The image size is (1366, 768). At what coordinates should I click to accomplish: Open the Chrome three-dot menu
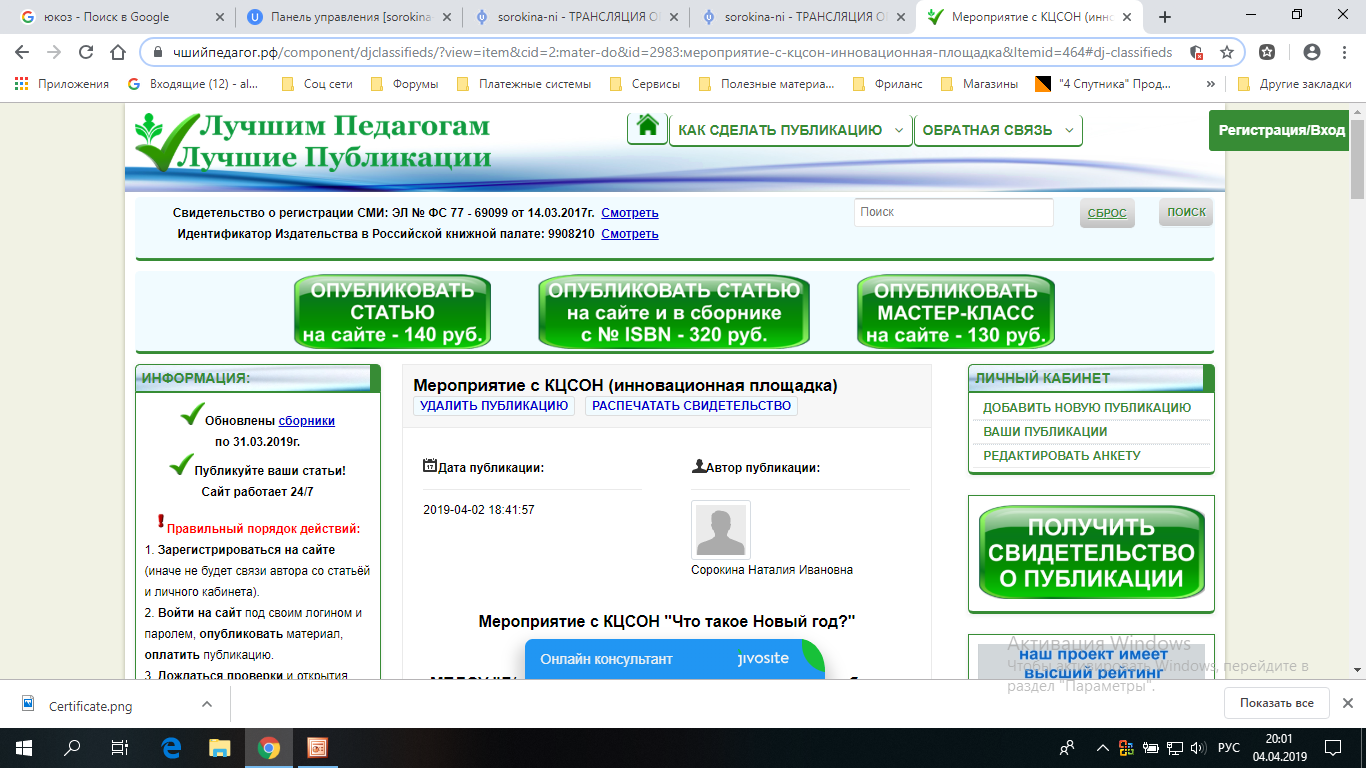pos(1344,52)
